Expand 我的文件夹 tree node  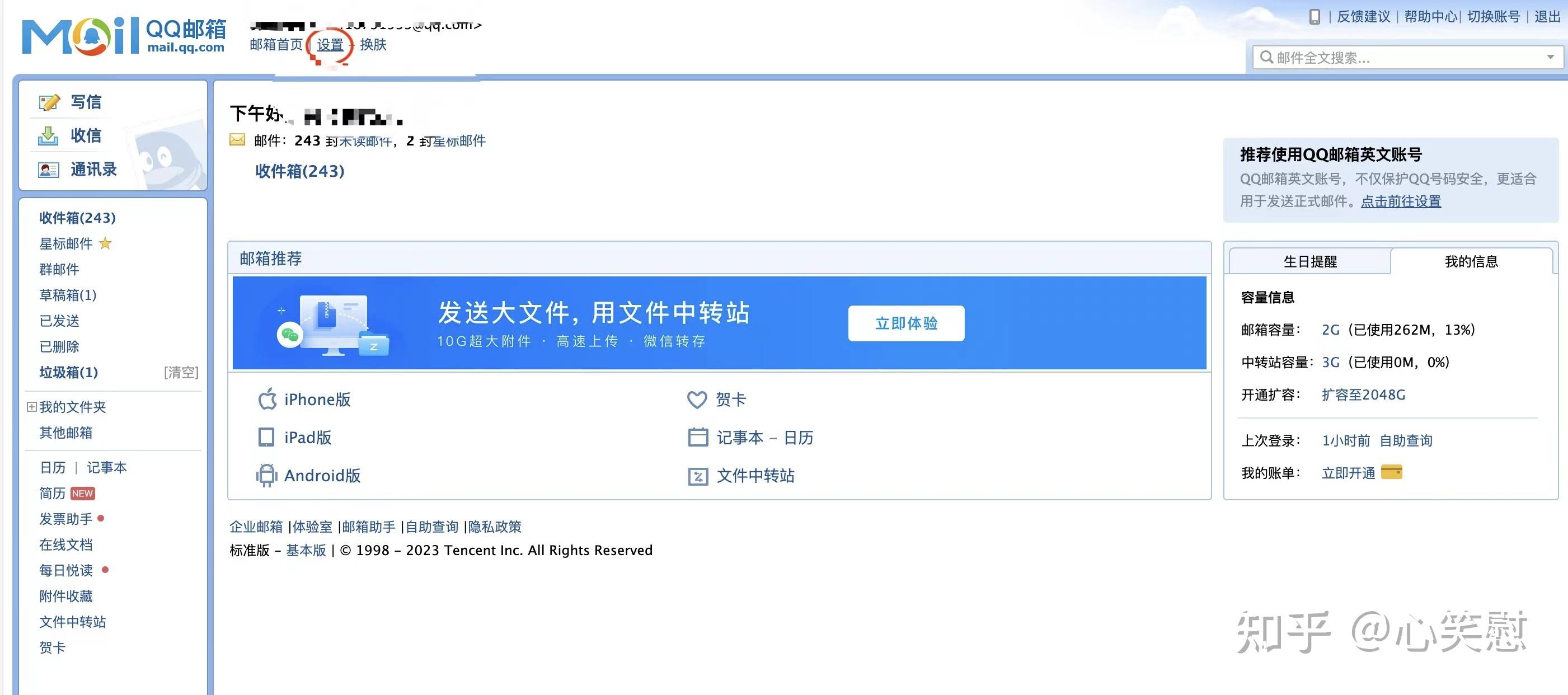(32, 406)
